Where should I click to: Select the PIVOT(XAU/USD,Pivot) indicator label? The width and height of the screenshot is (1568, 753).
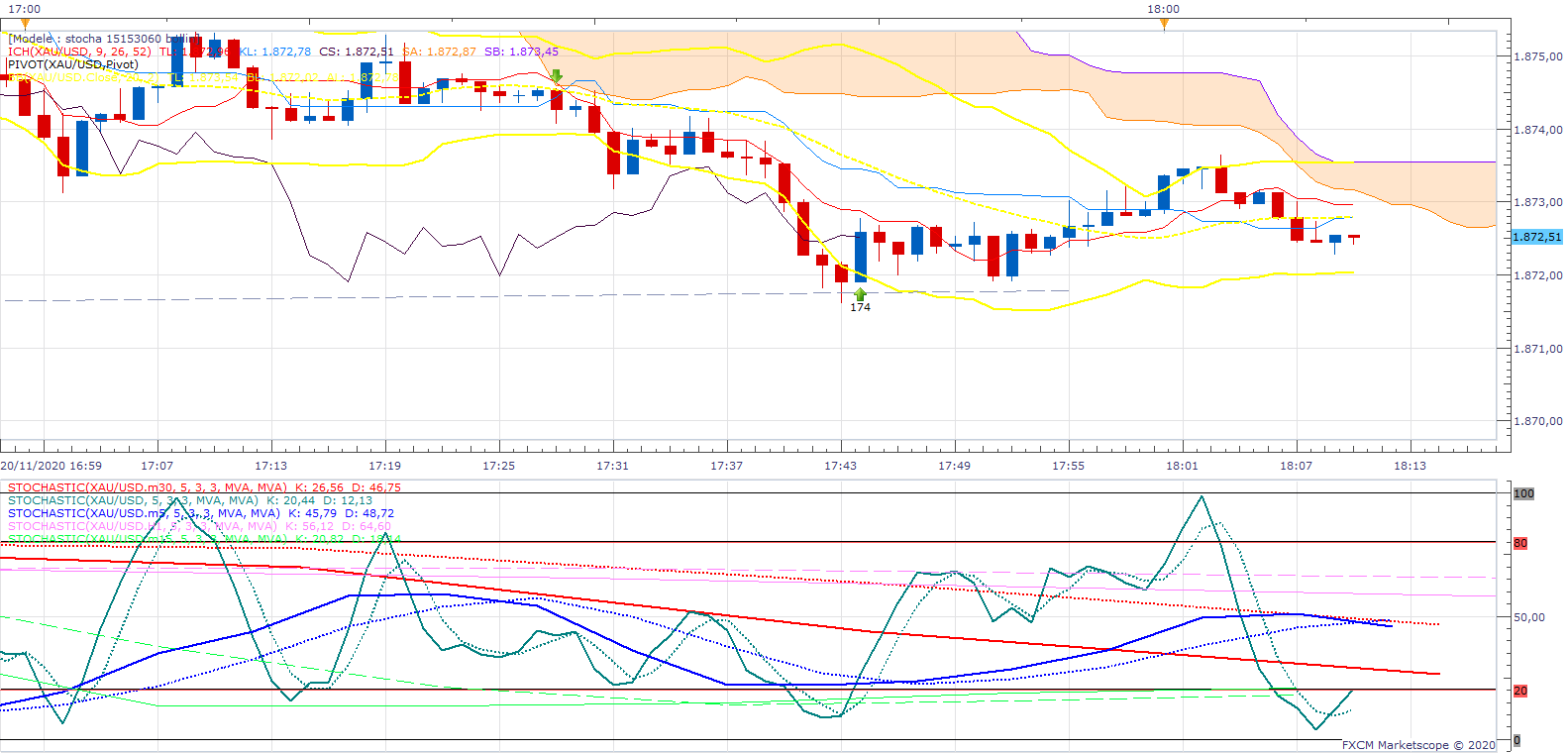[72, 64]
